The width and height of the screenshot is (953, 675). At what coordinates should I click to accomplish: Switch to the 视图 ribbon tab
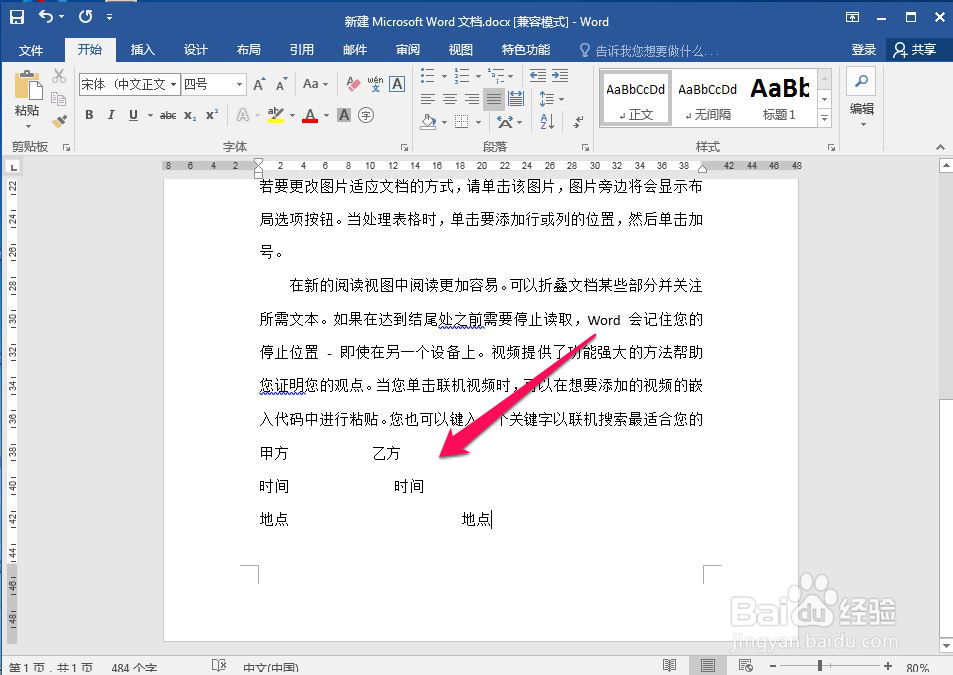(459, 48)
